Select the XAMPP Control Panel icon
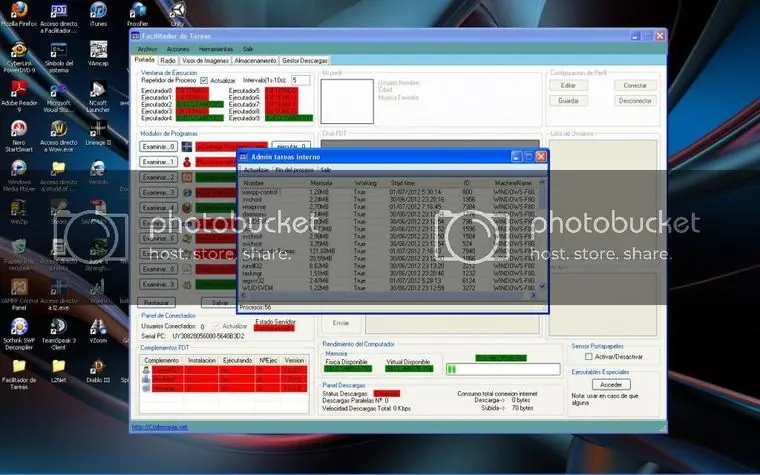 pyautogui.click(x=19, y=295)
